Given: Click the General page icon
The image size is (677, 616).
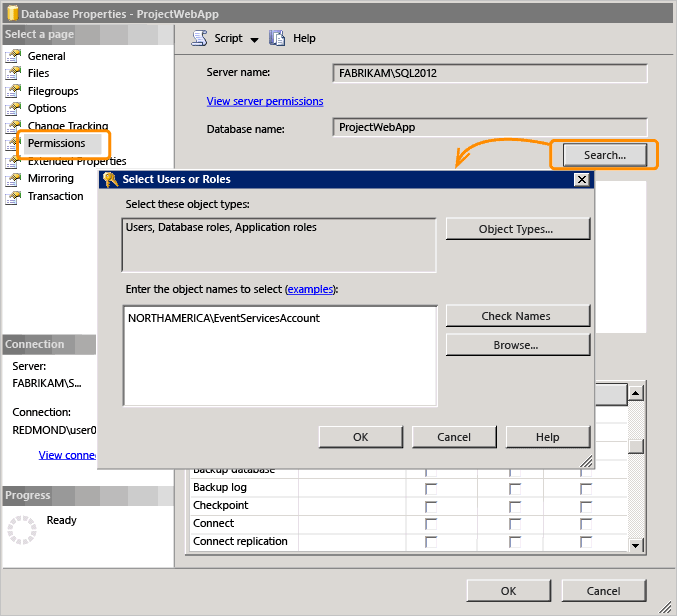Looking at the screenshot, I should (x=13, y=56).
